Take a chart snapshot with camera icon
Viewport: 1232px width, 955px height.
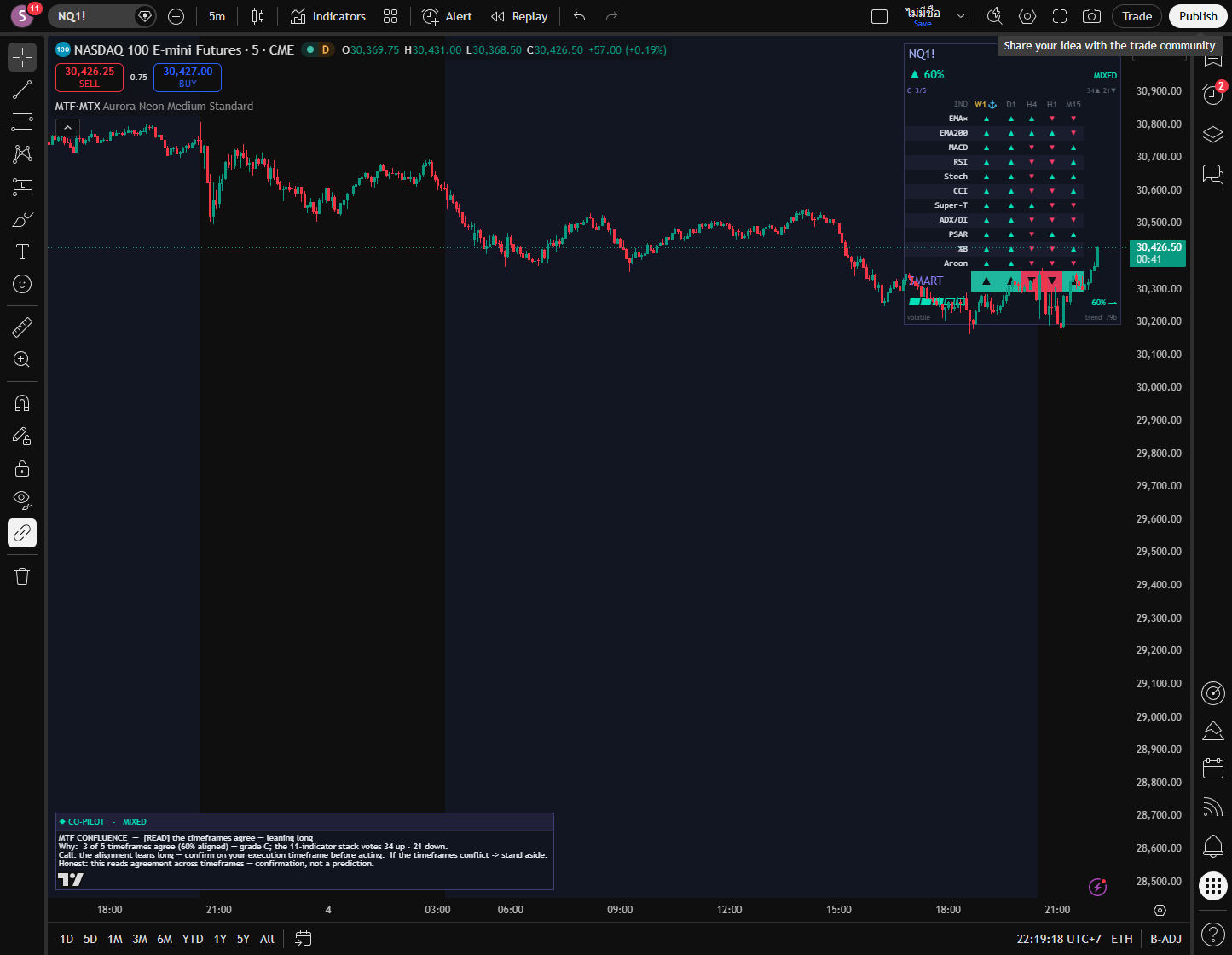coord(1090,16)
